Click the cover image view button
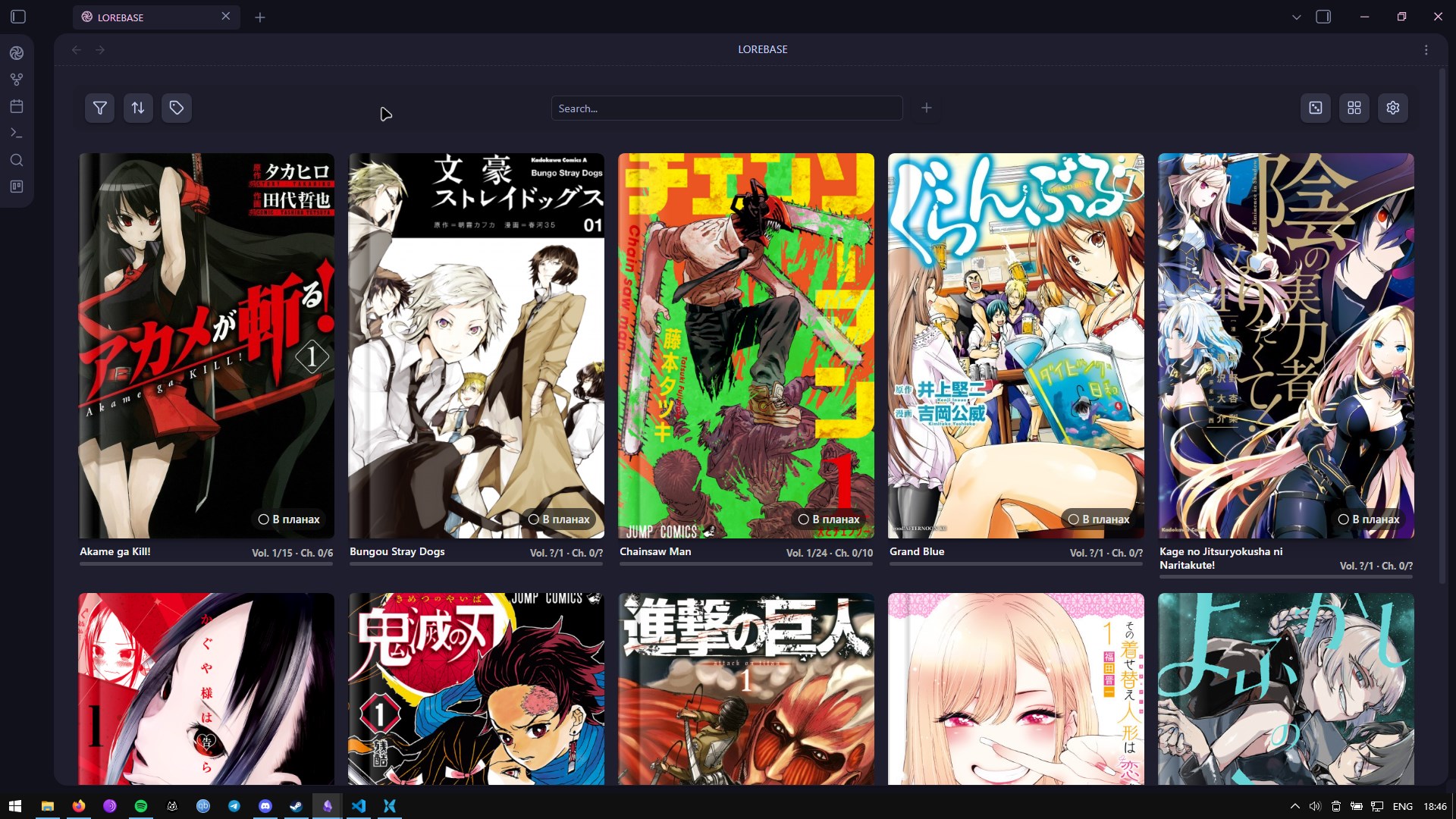Screen dimensions: 1456x819 coord(1316,108)
